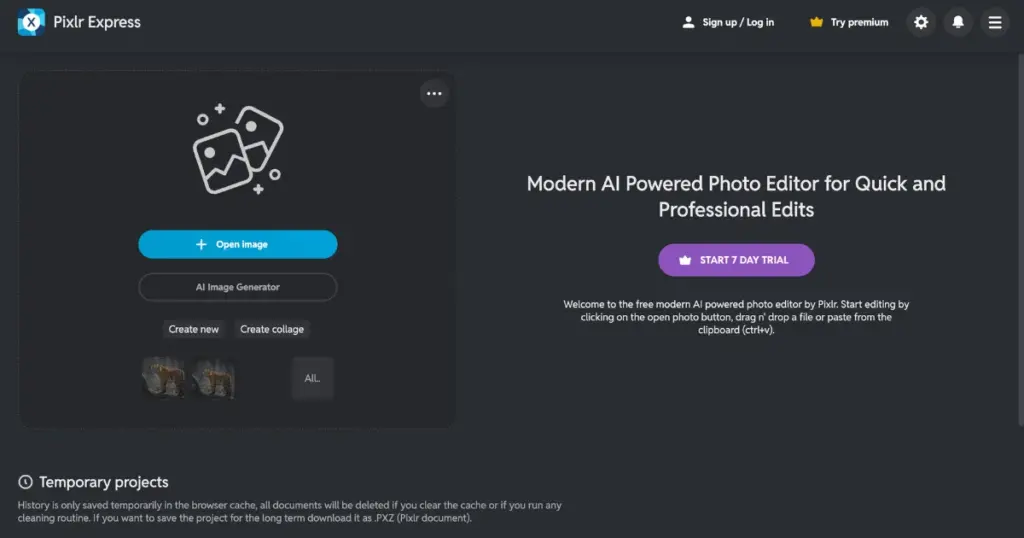Open the settings gear icon
Viewport: 1024px width, 538px height.
tap(921, 22)
